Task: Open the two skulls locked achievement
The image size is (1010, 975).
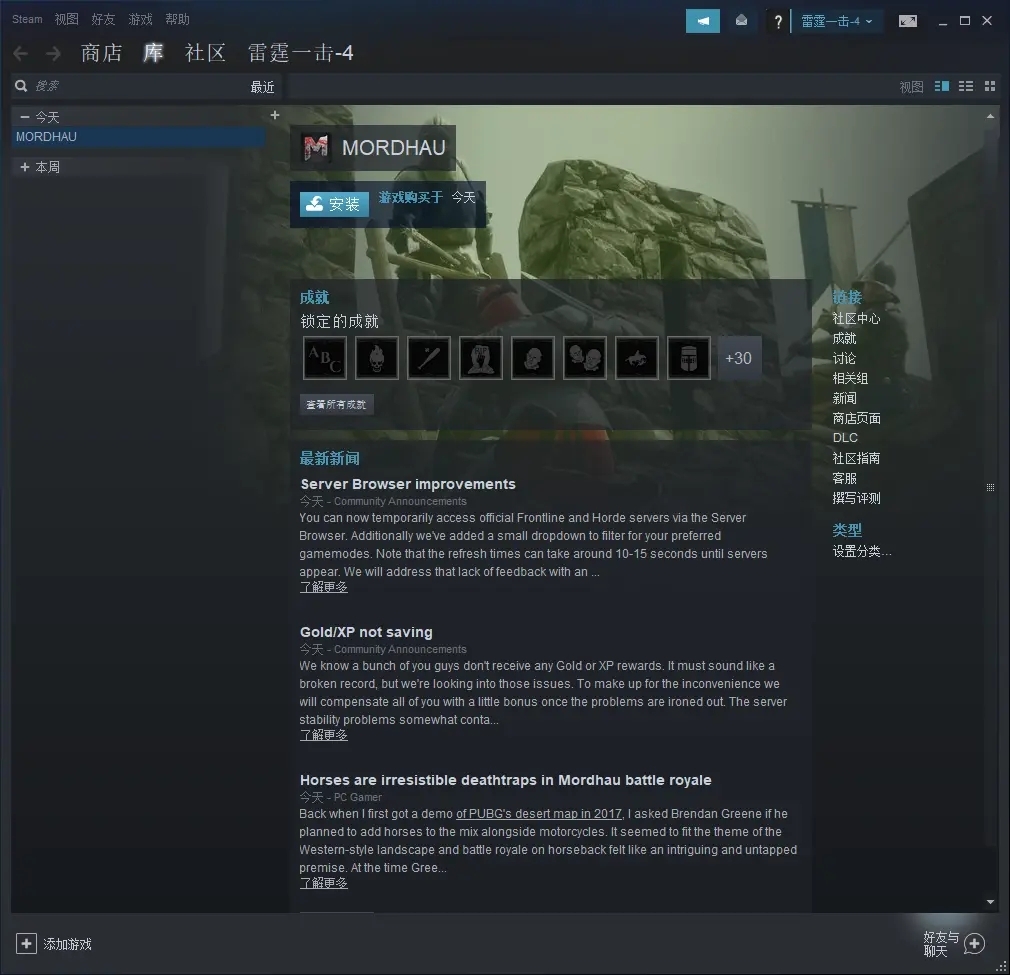Action: pyautogui.click(x=585, y=358)
